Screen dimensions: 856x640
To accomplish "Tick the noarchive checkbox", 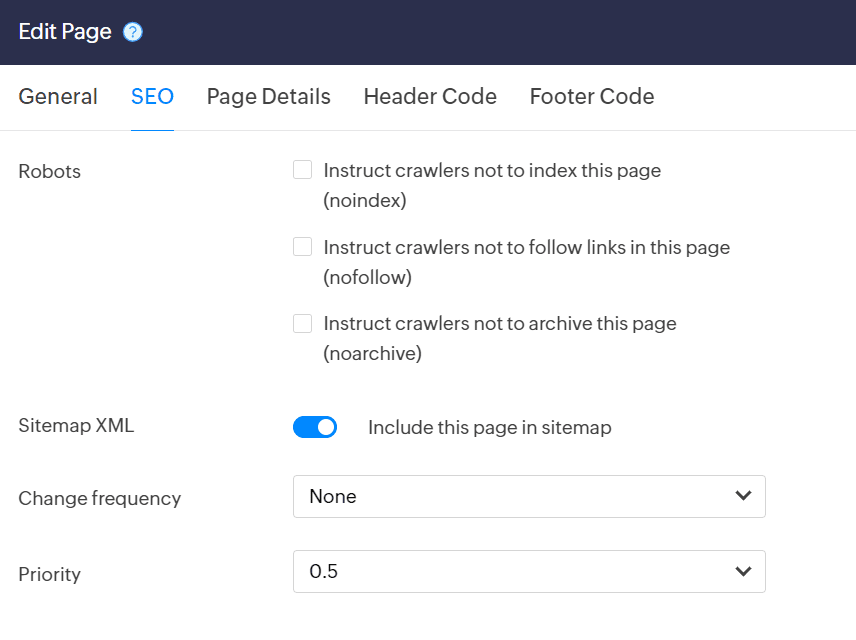I will click(302, 323).
